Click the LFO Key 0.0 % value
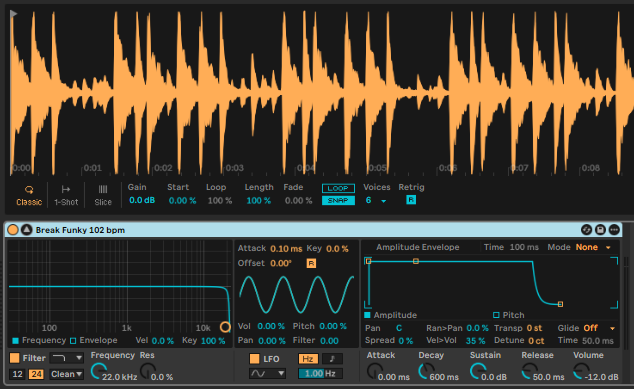Image resolution: width=634 pixels, height=389 pixels. point(337,249)
